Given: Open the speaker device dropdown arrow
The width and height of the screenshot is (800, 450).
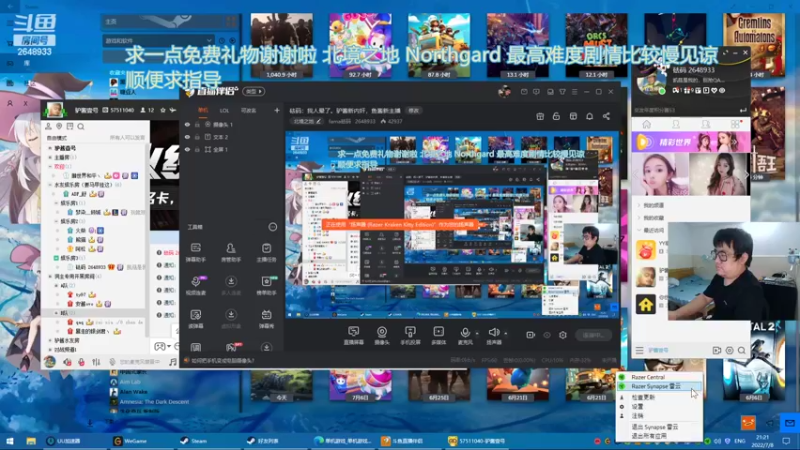Looking at the screenshot, I should (506, 333).
